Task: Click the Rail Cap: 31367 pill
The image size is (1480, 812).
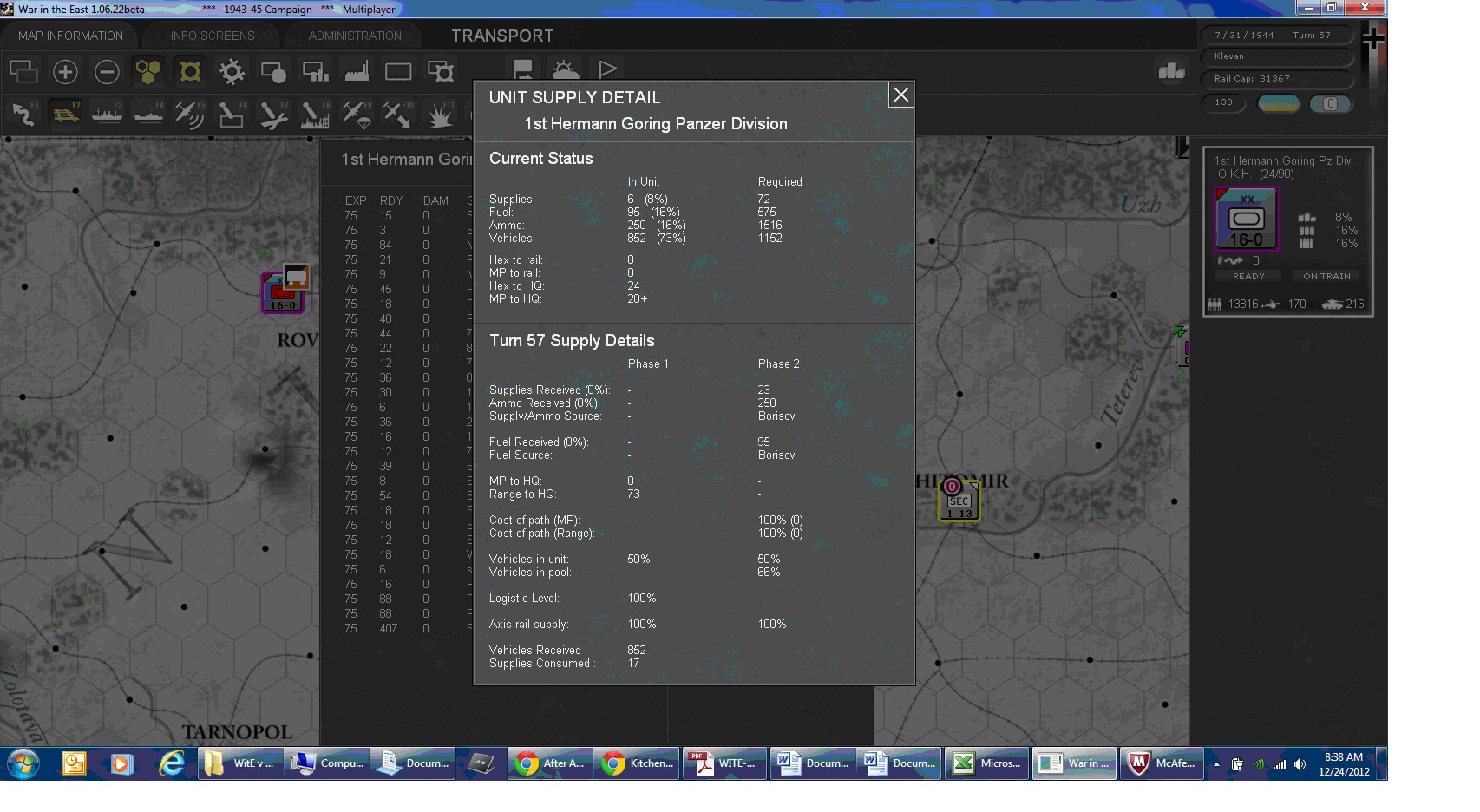Action: point(1277,79)
